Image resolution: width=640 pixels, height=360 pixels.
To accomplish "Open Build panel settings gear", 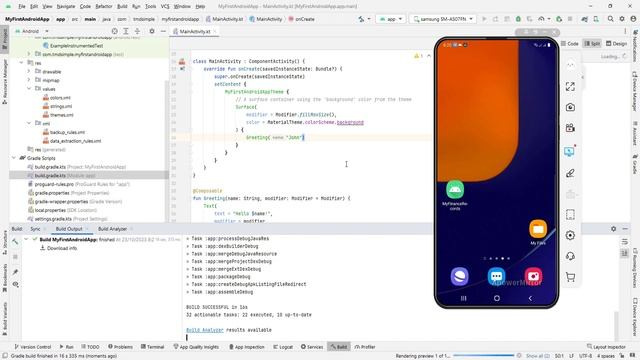I will pyautogui.click(x=613, y=229).
